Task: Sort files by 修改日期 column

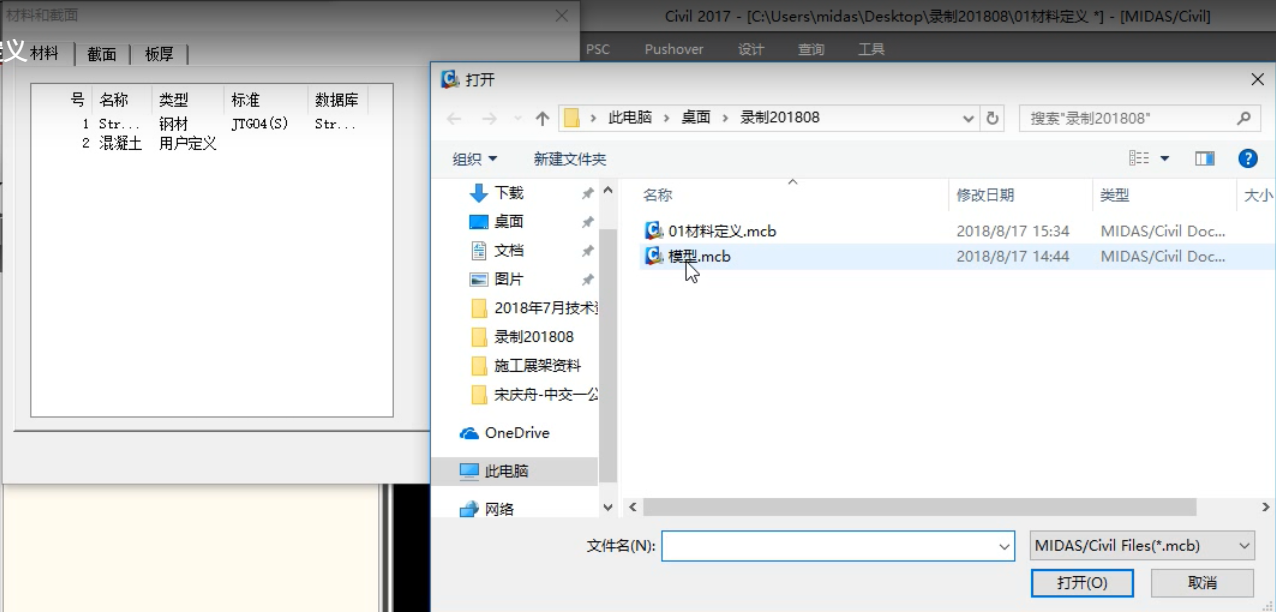Action: tap(985, 196)
